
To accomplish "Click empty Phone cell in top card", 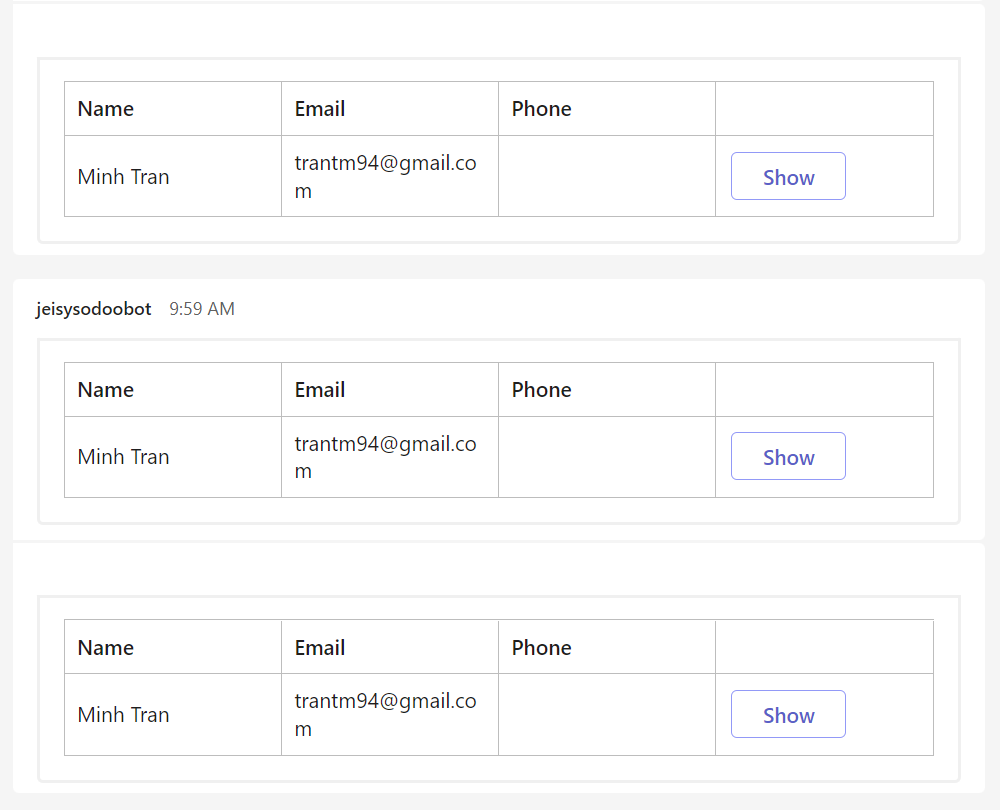I will click(x=606, y=176).
